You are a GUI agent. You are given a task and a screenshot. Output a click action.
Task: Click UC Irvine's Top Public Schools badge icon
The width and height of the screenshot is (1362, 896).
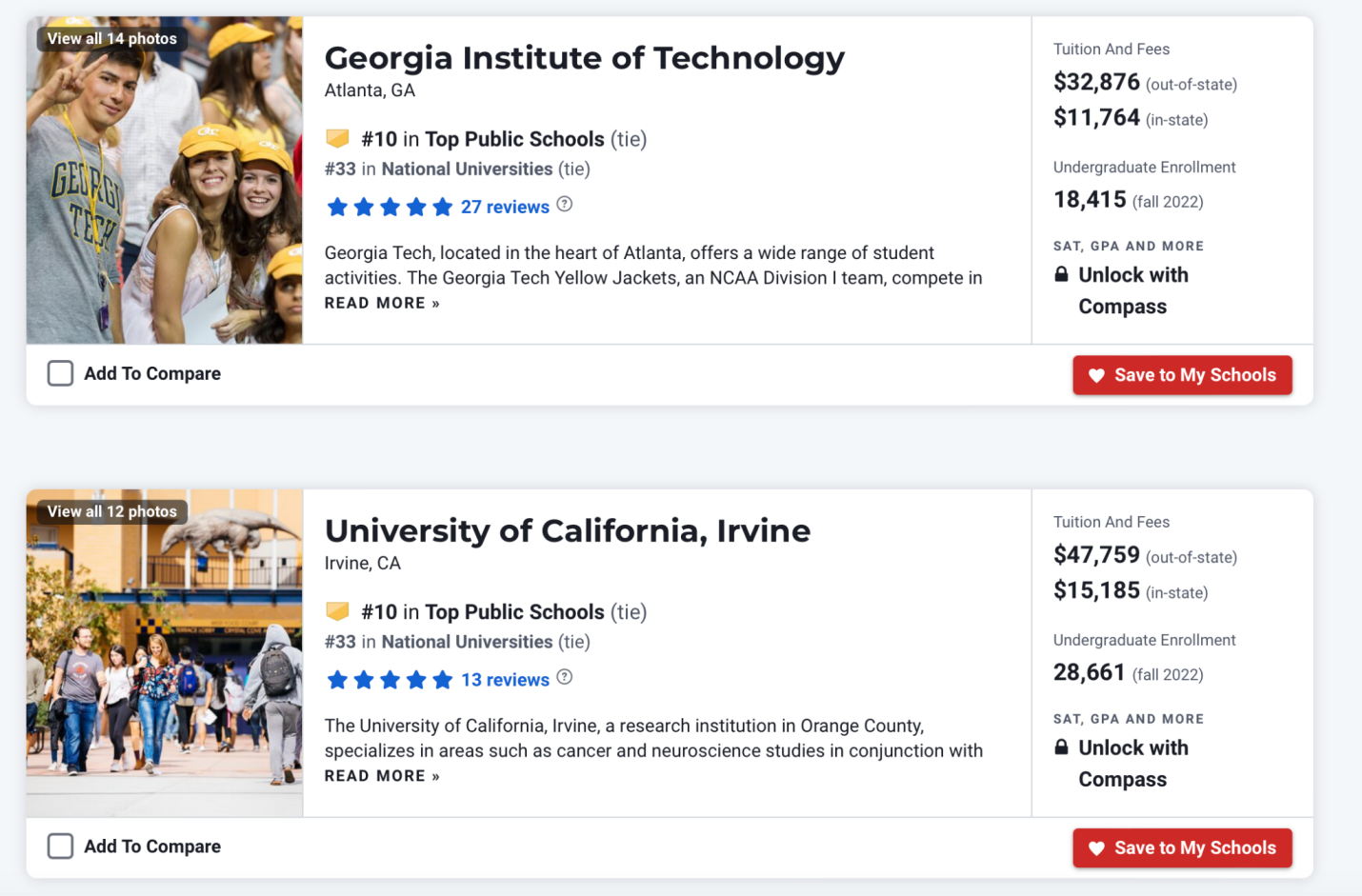click(337, 611)
